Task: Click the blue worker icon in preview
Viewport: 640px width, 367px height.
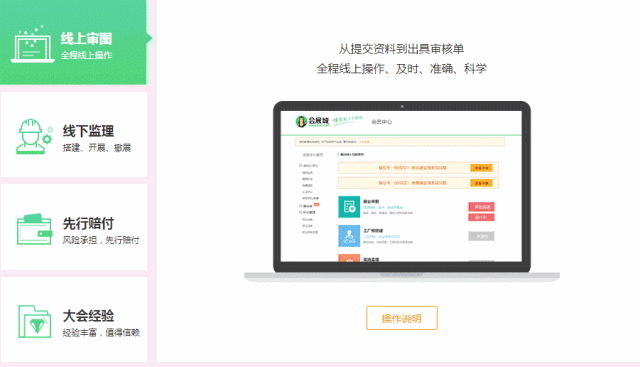Action: point(349,236)
